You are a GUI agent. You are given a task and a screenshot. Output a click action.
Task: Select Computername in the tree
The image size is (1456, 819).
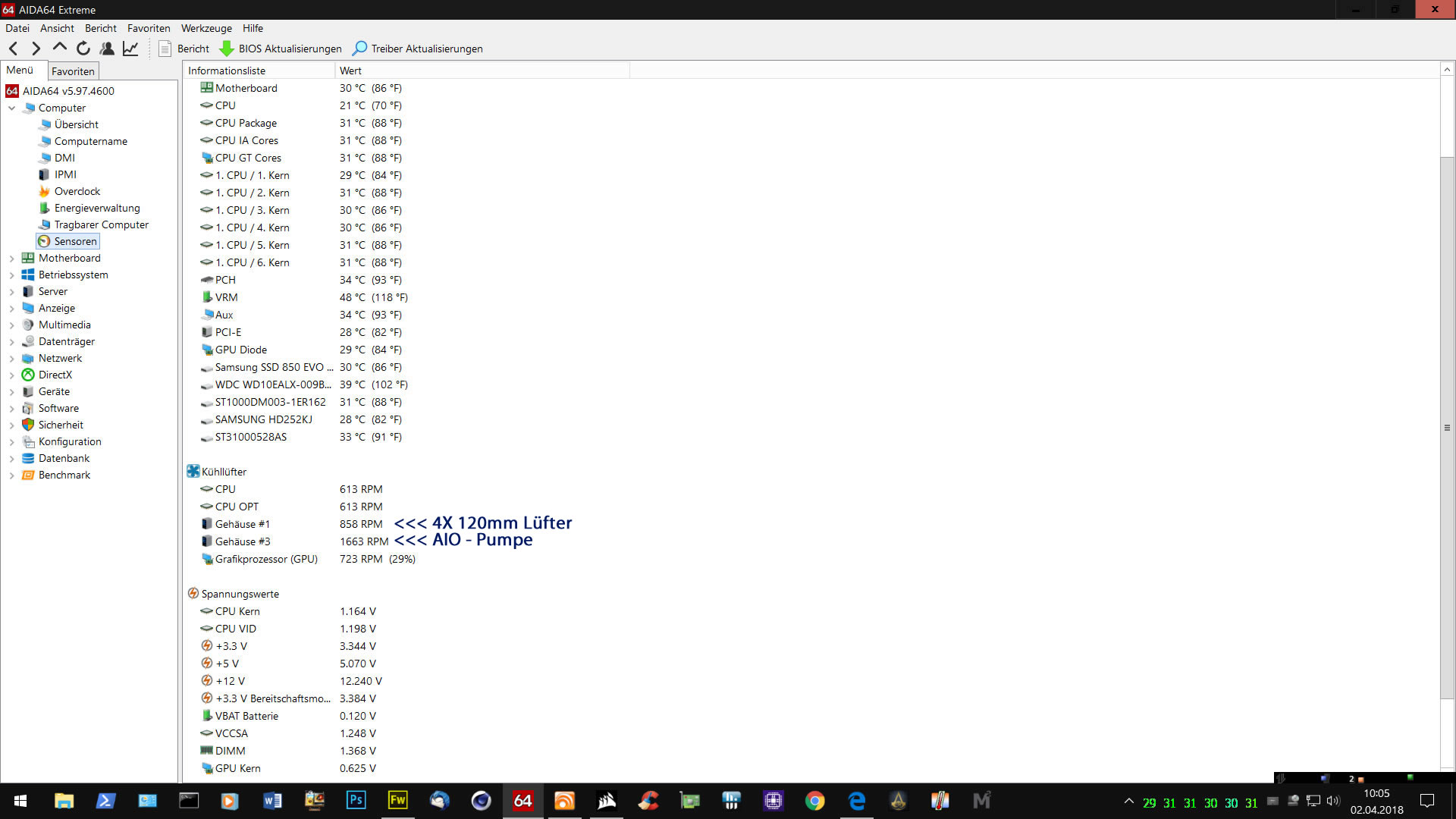tap(90, 141)
